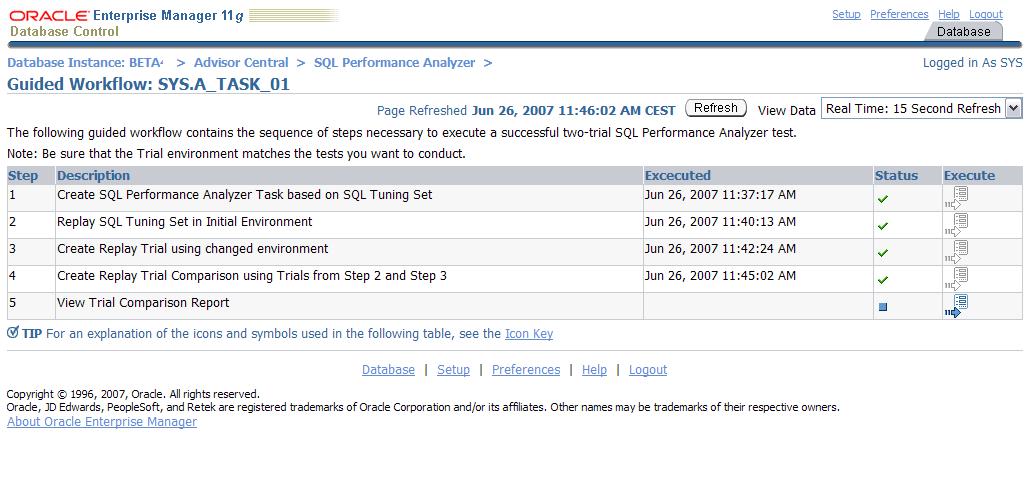Click execute icon for Replay SQL Tuning Set step
The height and width of the screenshot is (504, 1029).
point(957,224)
